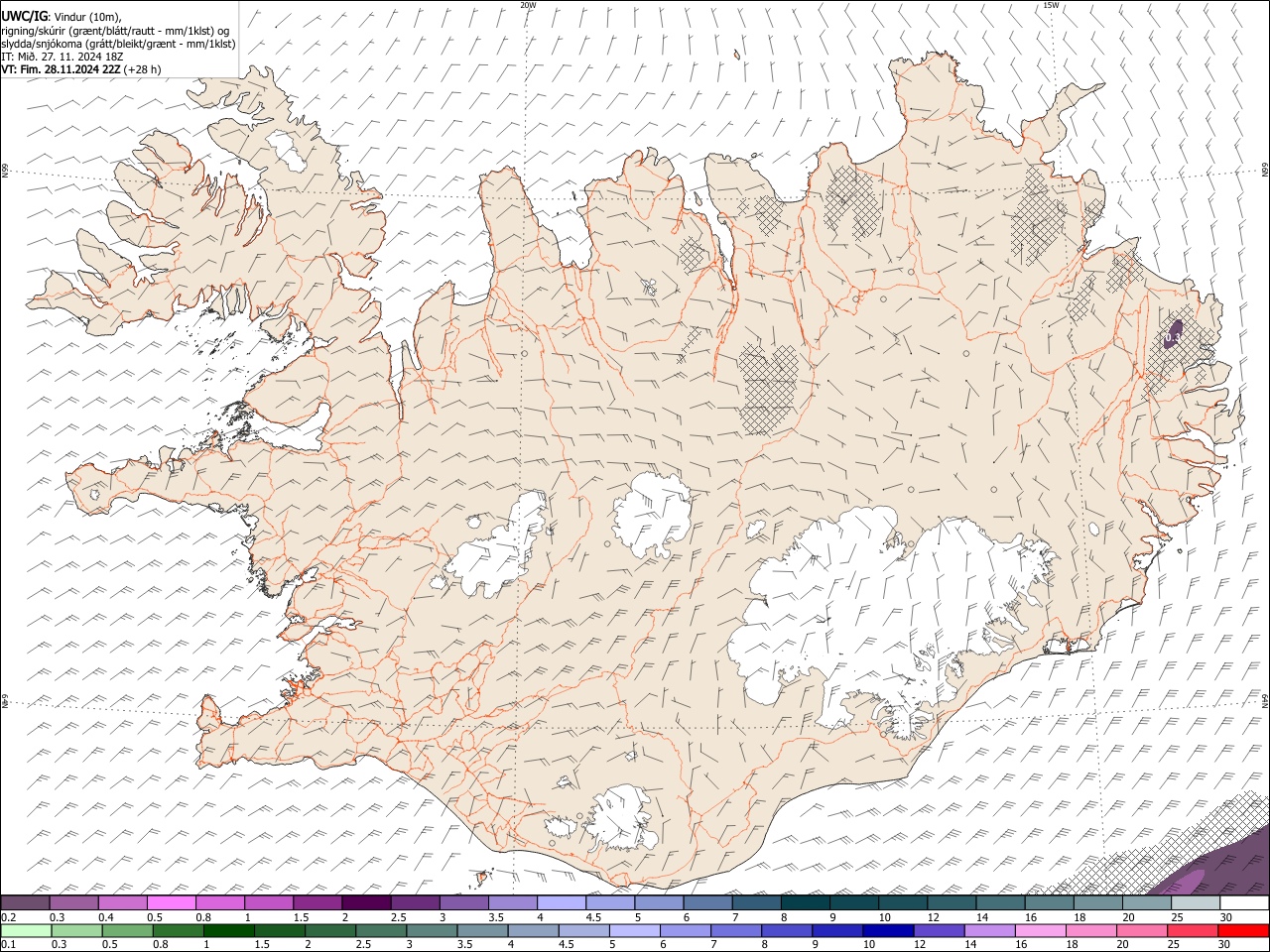The image size is (1270, 952).
Task: Pick the upper scale swatch labeled 2.5
Action: [415, 903]
